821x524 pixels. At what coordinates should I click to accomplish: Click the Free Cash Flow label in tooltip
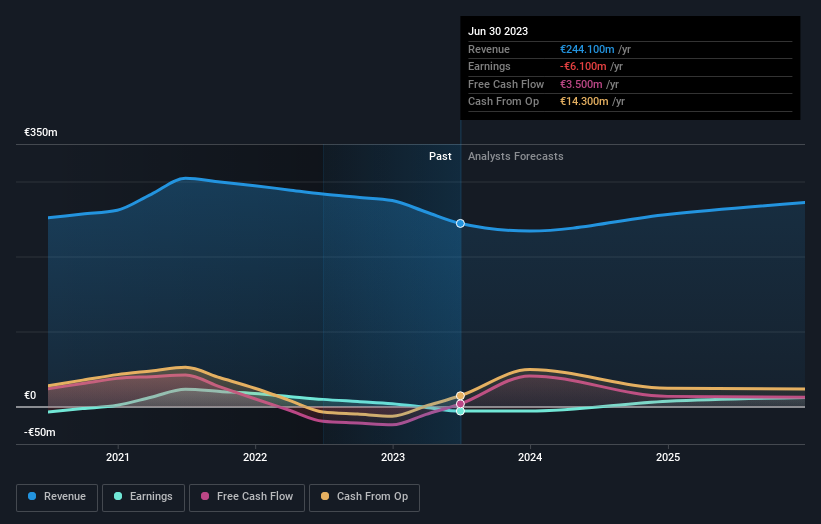(x=506, y=84)
